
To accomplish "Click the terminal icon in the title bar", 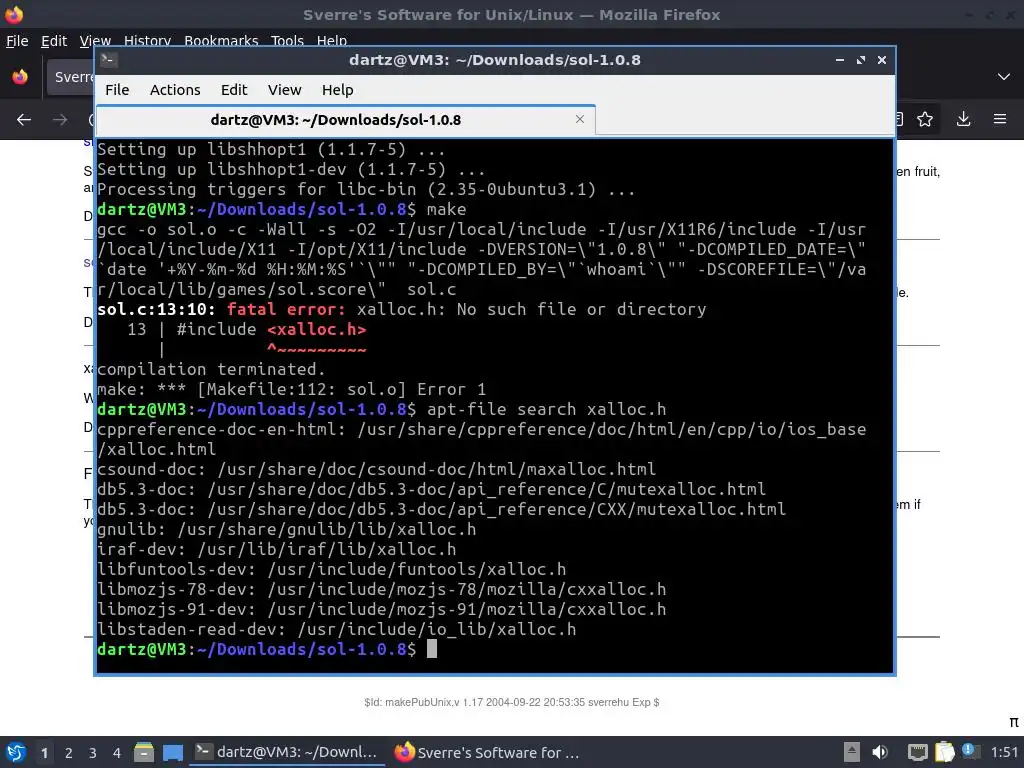I will (x=108, y=59).
